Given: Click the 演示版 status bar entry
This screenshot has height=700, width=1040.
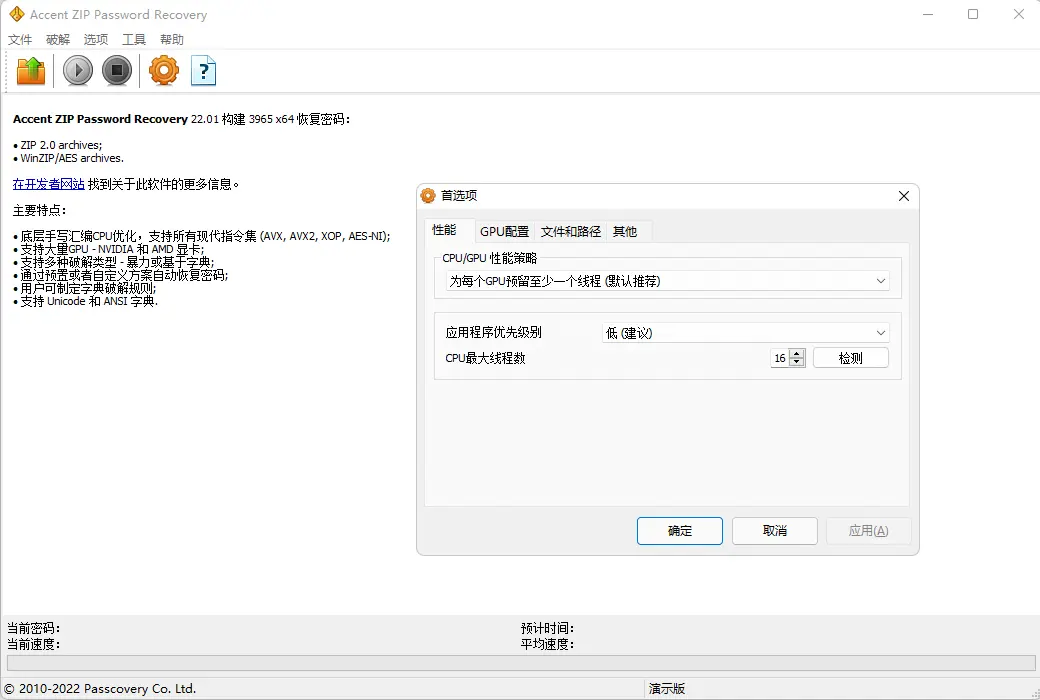Looking at the screenshot, I should pos(667,689).
